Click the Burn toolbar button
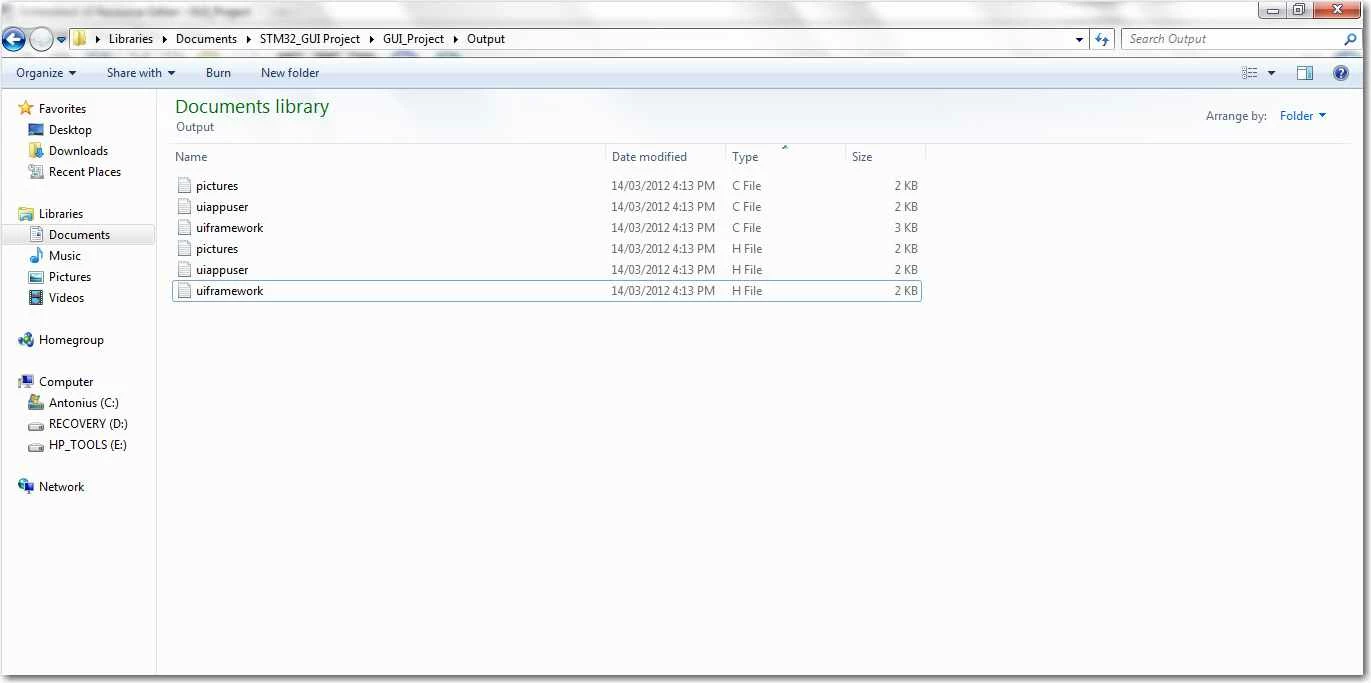 coord(218,73)
